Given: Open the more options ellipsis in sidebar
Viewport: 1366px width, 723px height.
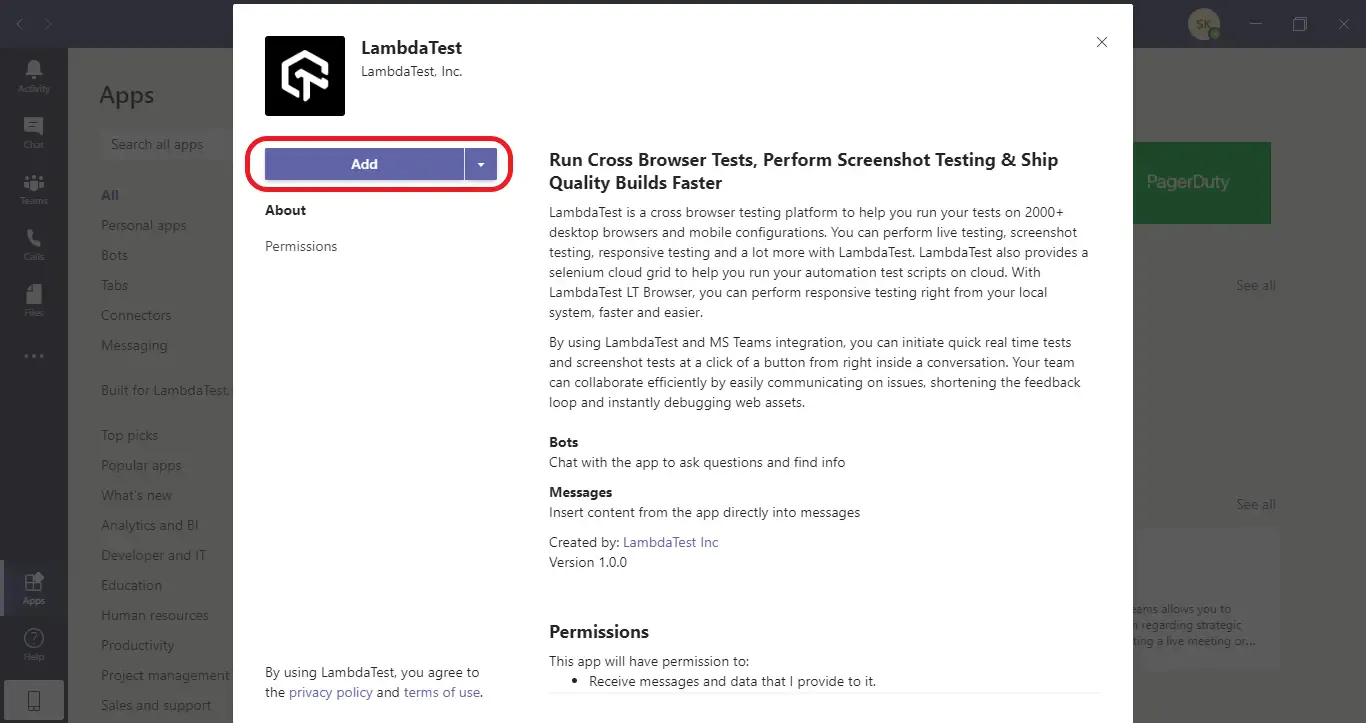Looking at the screenshot, I should (x=33, y=355).
